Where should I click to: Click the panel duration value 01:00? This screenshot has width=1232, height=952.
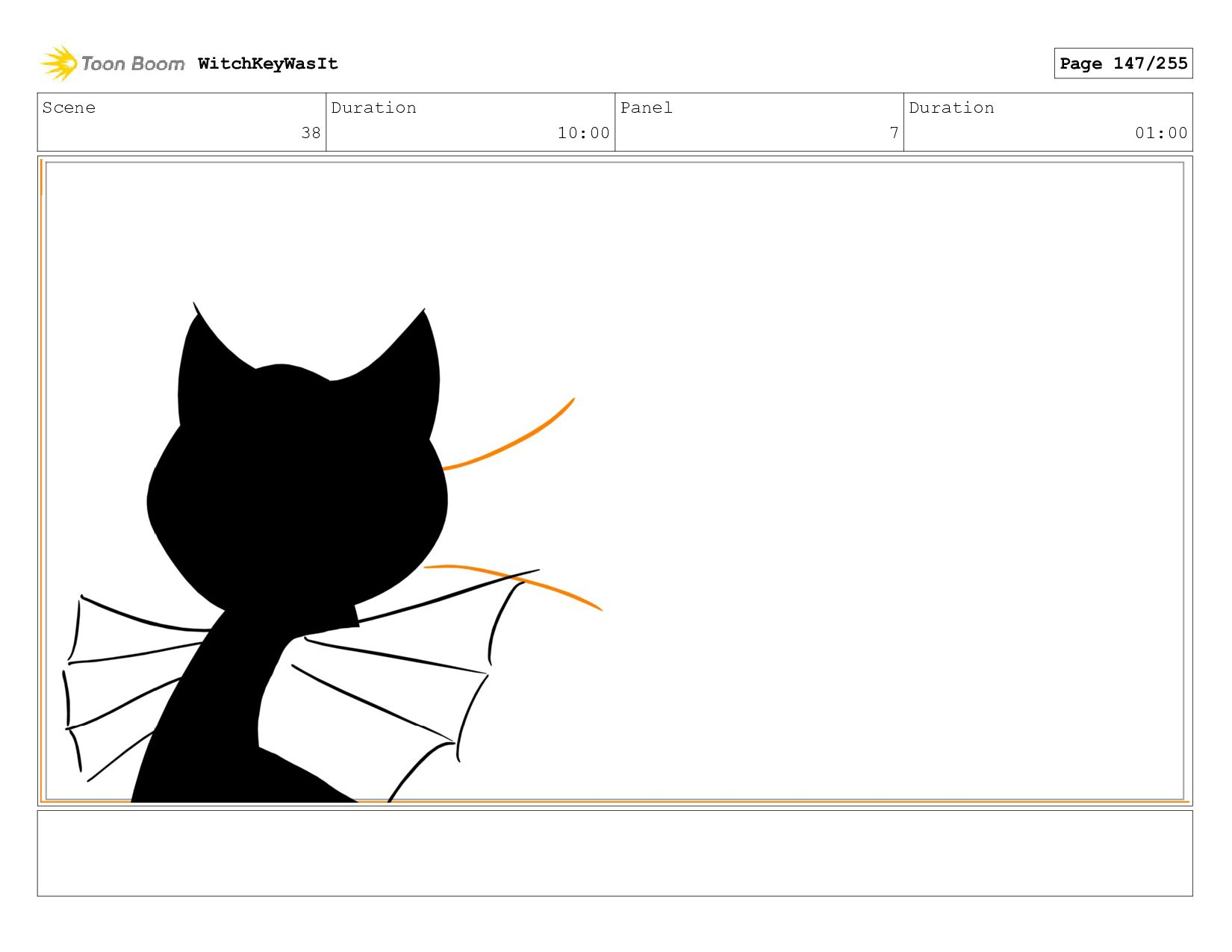[1161, 133]
